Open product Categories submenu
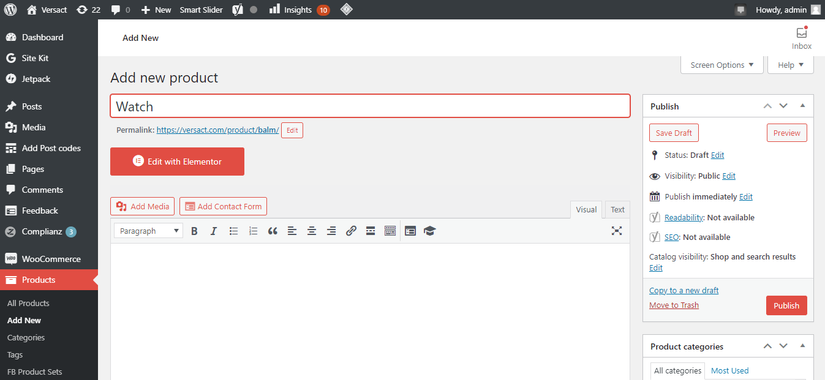This screenshot has height=380, width=825. 26,337
